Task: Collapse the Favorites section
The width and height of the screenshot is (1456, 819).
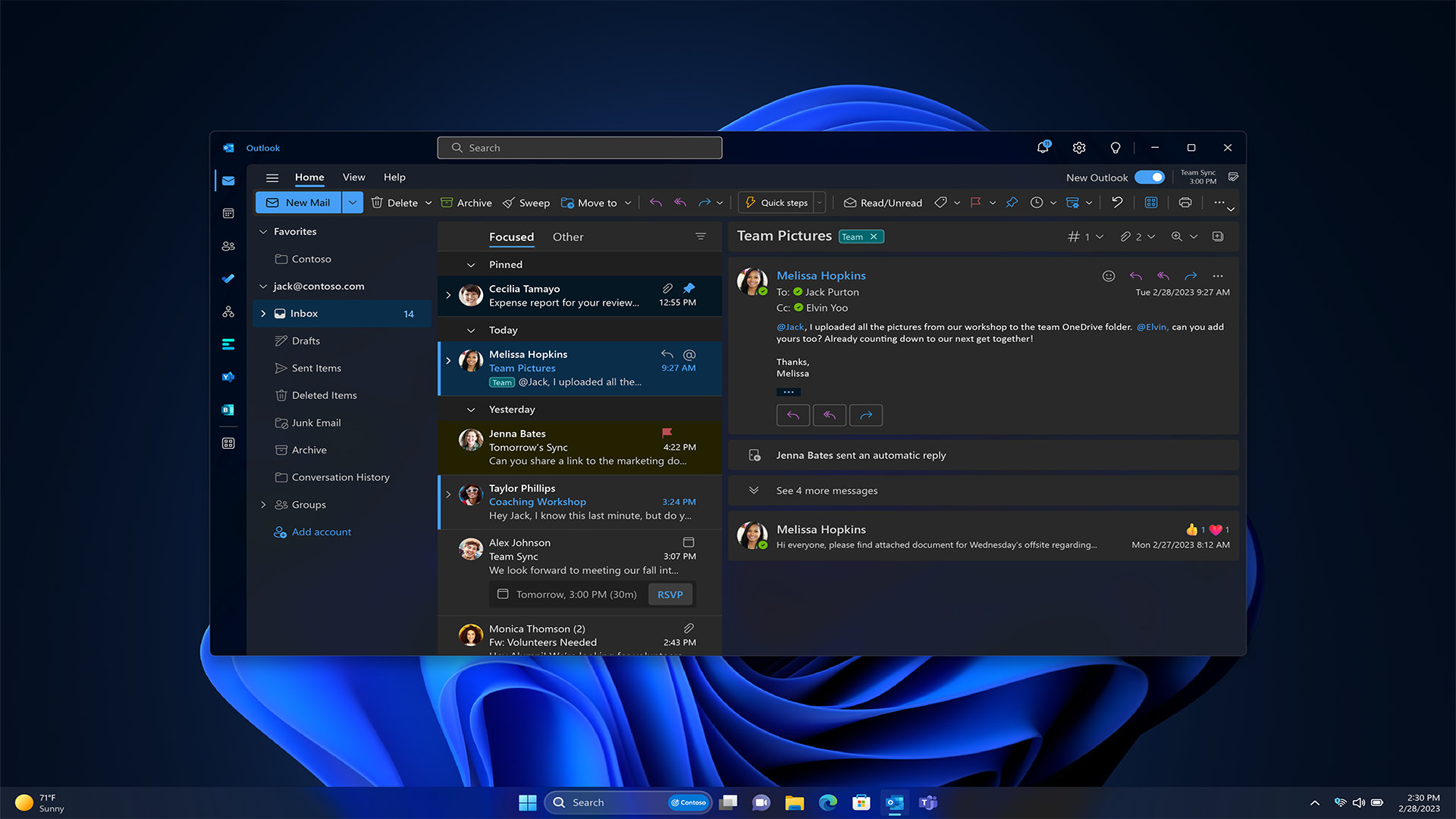Action: tap(263, 232)
